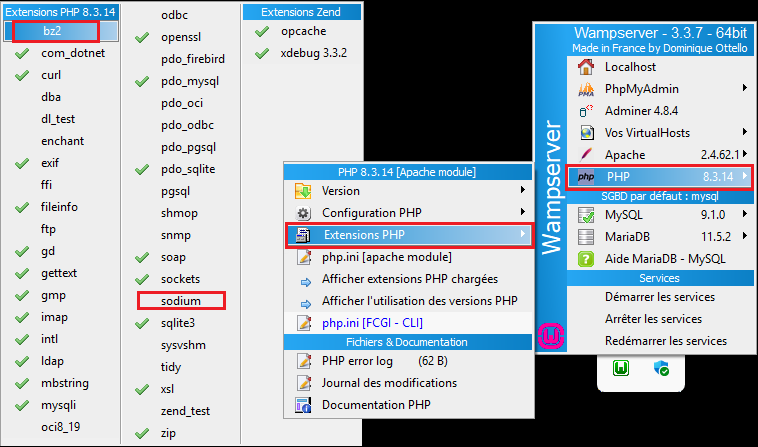Open Documentation PHP
Image resolution: width=758 pixels, height=447 pixels.
coord(376,405)
